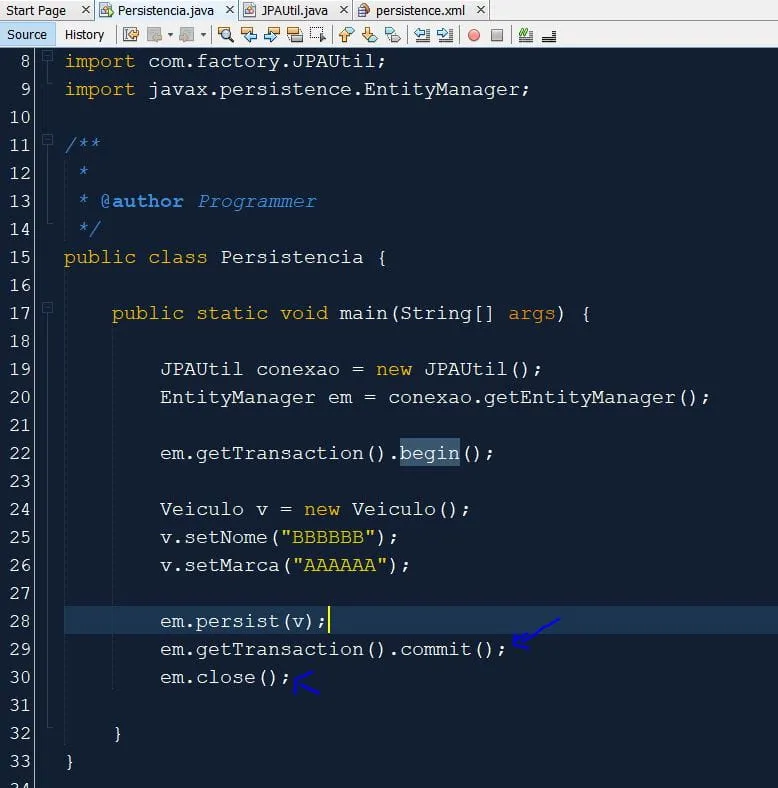Viewport: 778px width, 788px height.
Task: Switch to History view
Action: click(x=84, y=34)
